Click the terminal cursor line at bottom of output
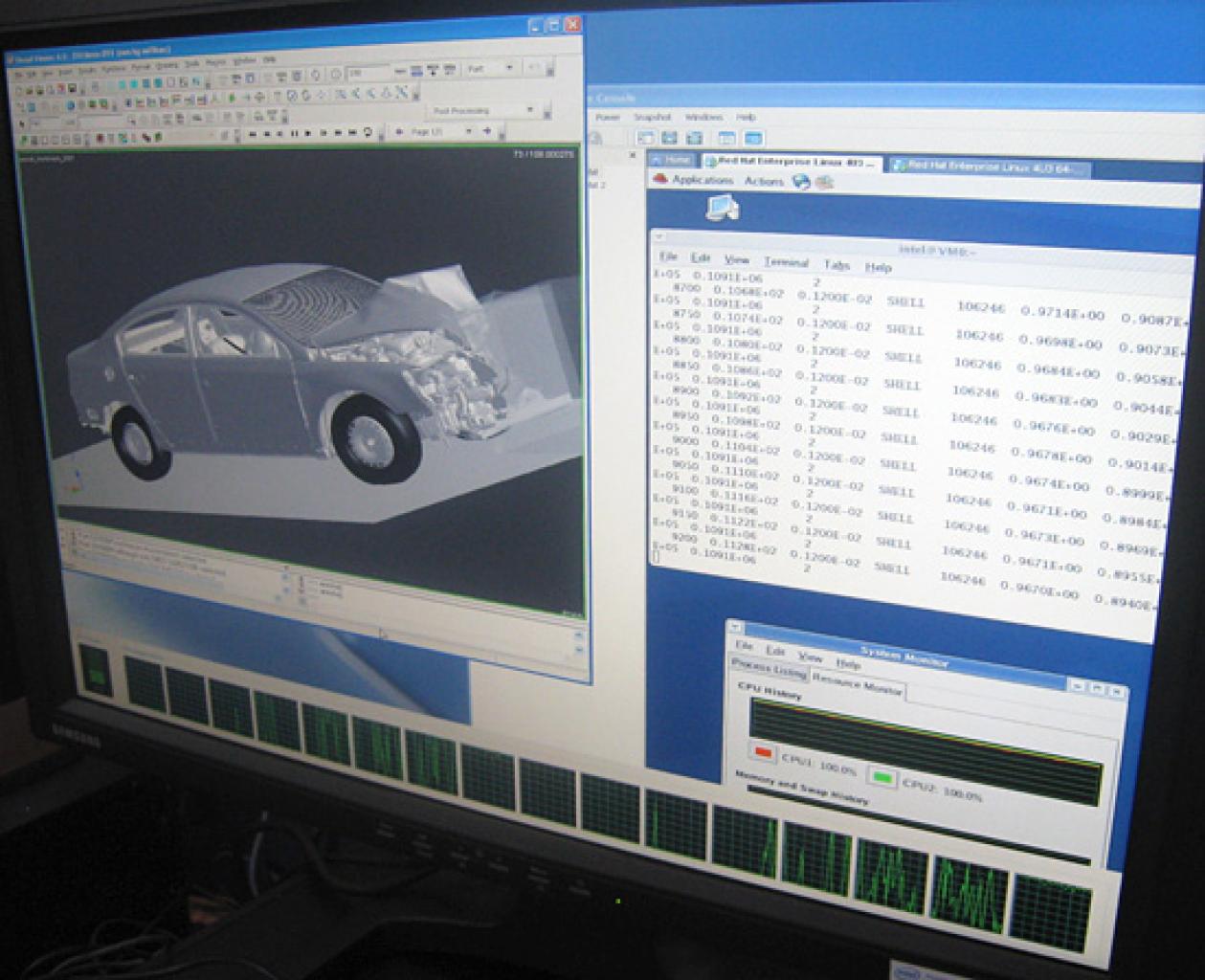This screenshot has height=980, width=1205. pyautogui.click(x=656, y=556)
